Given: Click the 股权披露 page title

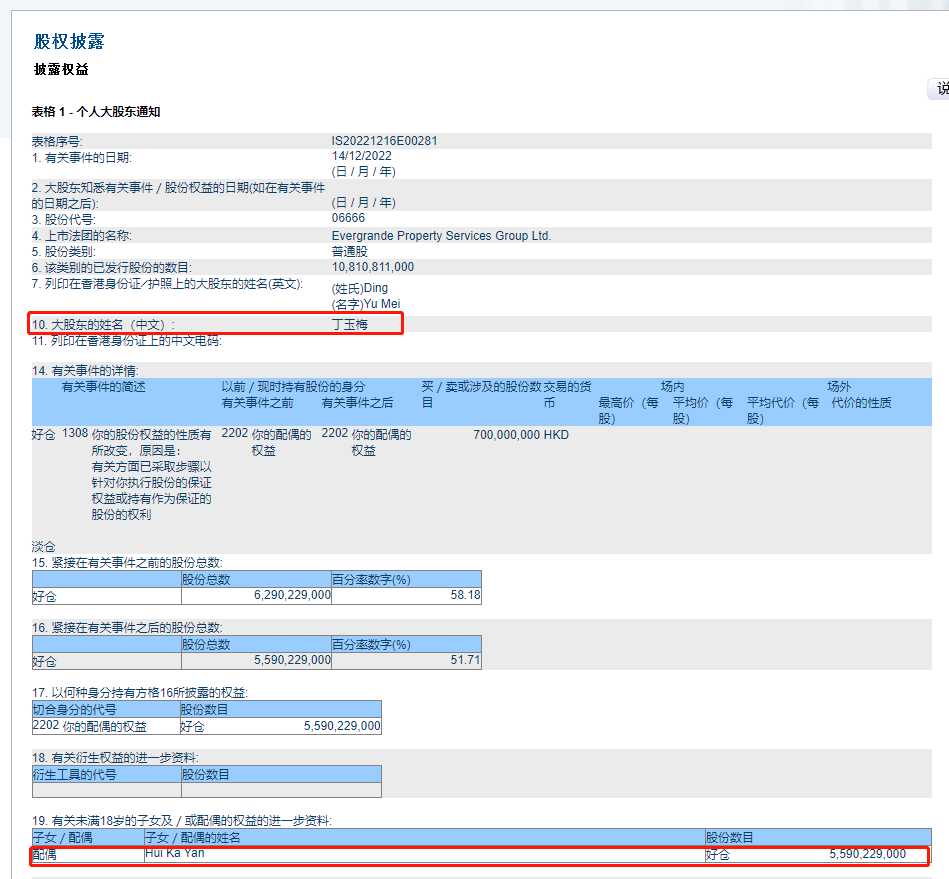Looking at the screenshot, I should (69, 41).
